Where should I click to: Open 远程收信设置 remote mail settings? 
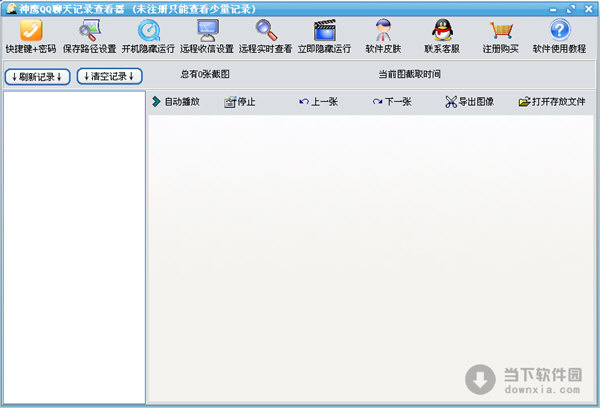tap(207, 37)
